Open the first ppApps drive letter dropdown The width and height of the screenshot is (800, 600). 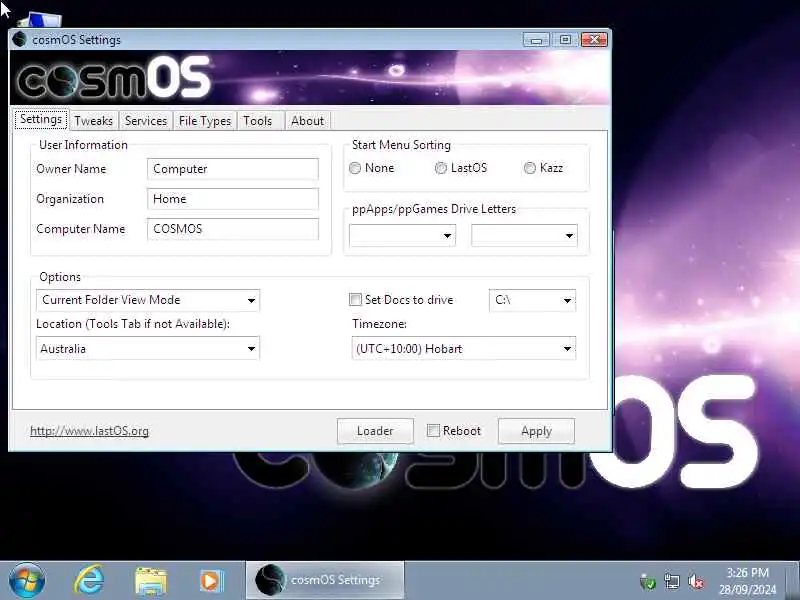403,236
